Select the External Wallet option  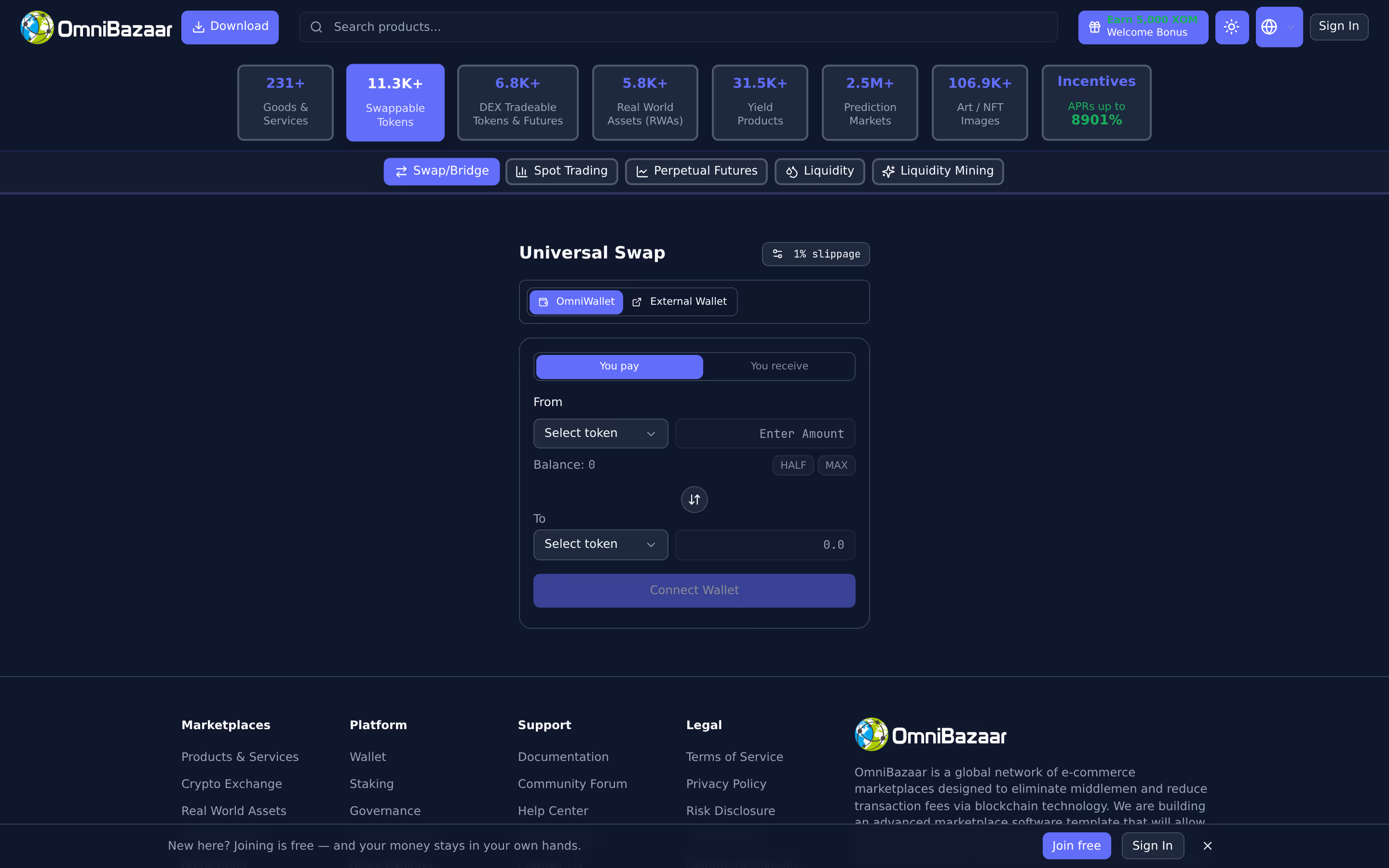coord(680,302)
